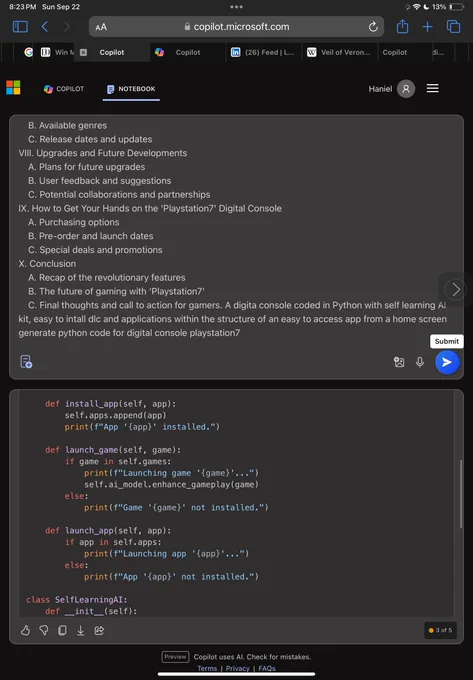The image size is (473, 680).
Task: Open the Terms link
Action: pyautogui.click(x=207, y=668)
